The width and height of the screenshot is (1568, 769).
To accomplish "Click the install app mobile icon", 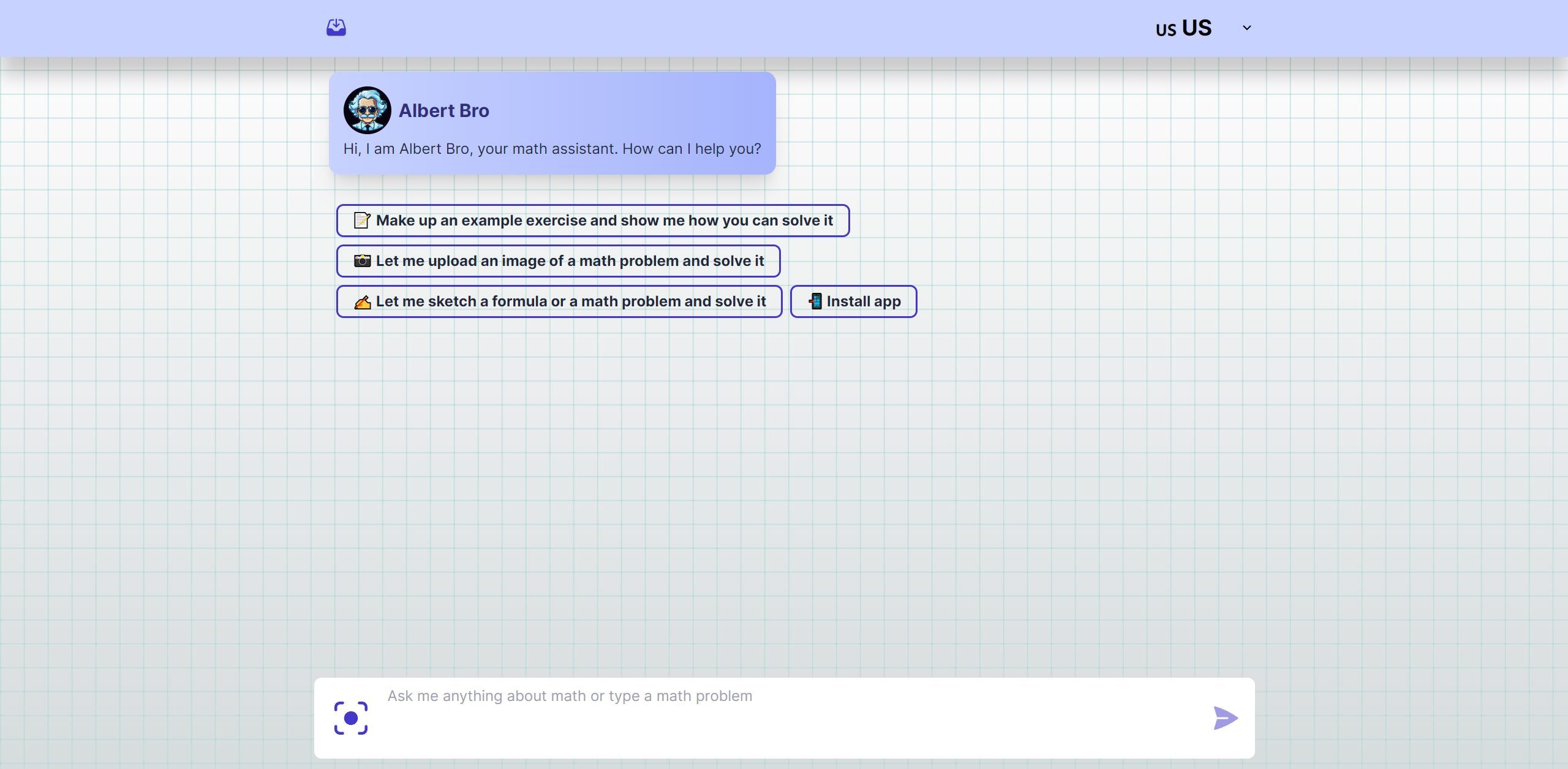I will click(813, 301).
